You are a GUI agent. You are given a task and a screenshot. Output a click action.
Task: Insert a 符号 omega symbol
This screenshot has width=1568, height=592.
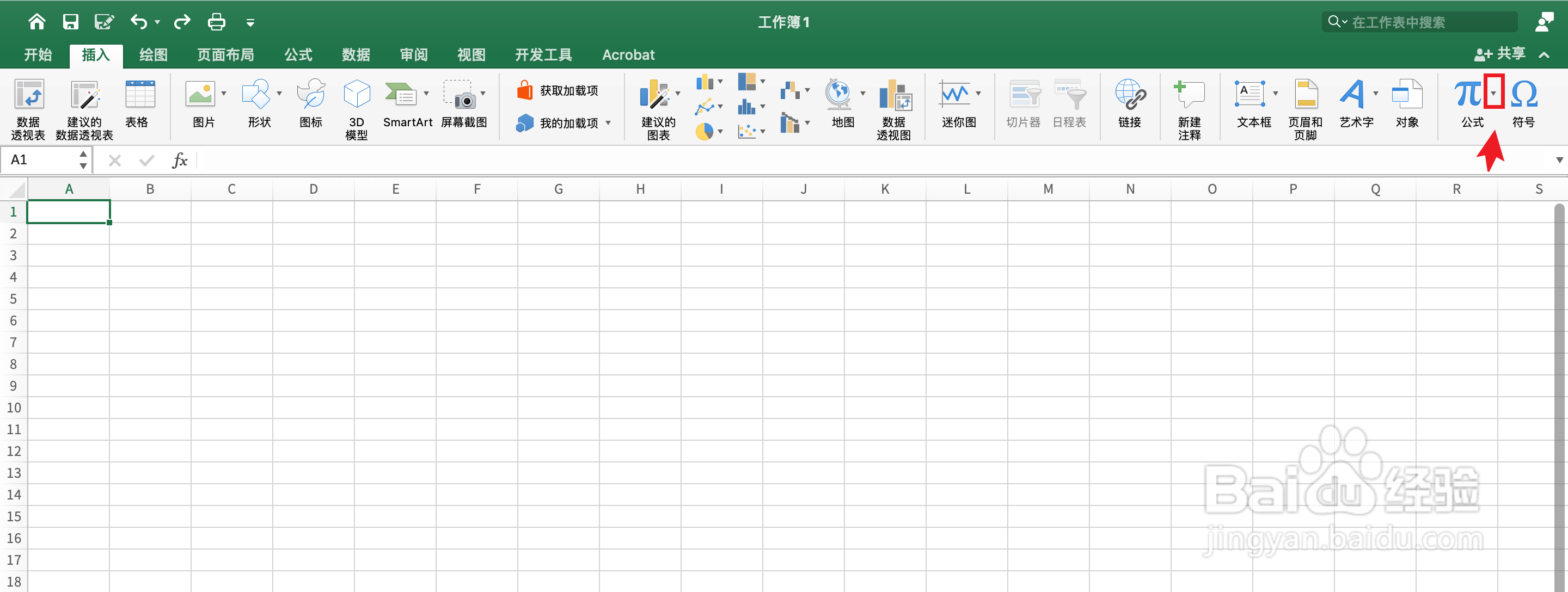pyautogui.click(x=1524, y=103)
